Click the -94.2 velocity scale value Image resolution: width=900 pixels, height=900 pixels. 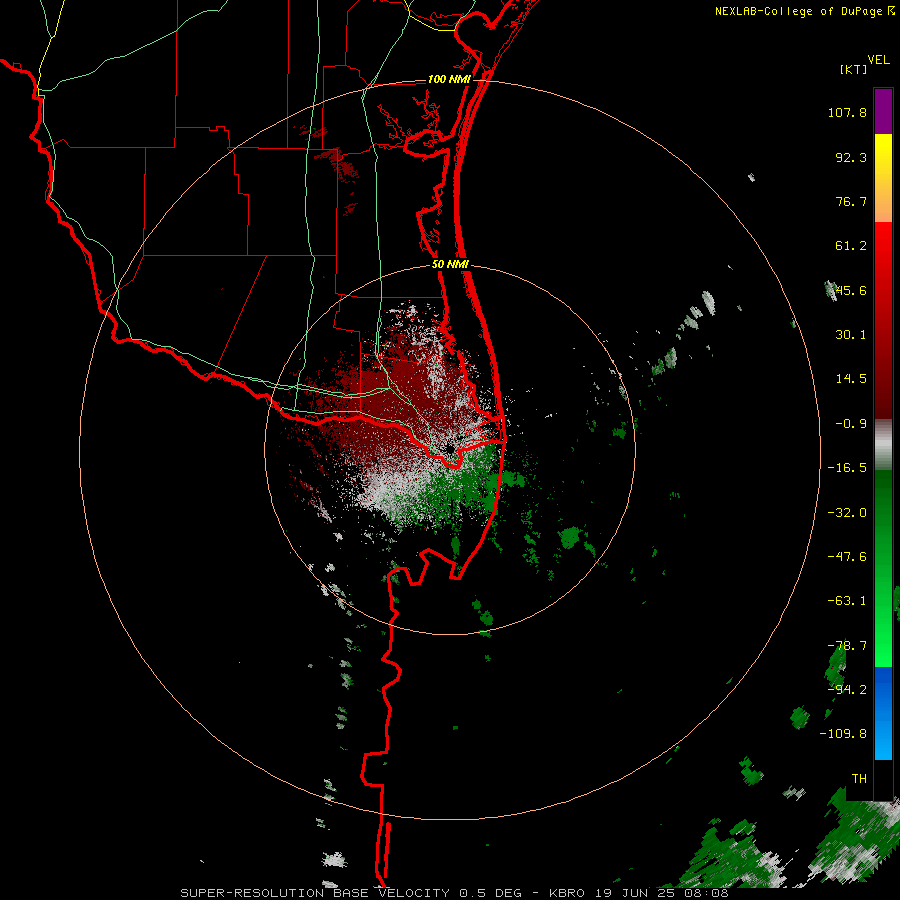click(847, 690)
